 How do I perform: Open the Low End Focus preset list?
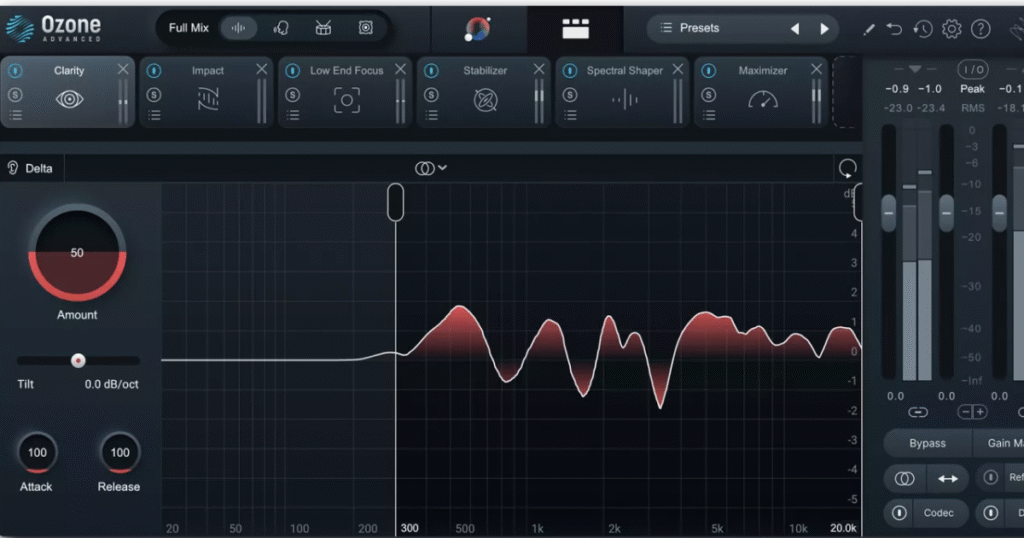tap(293, 116)
